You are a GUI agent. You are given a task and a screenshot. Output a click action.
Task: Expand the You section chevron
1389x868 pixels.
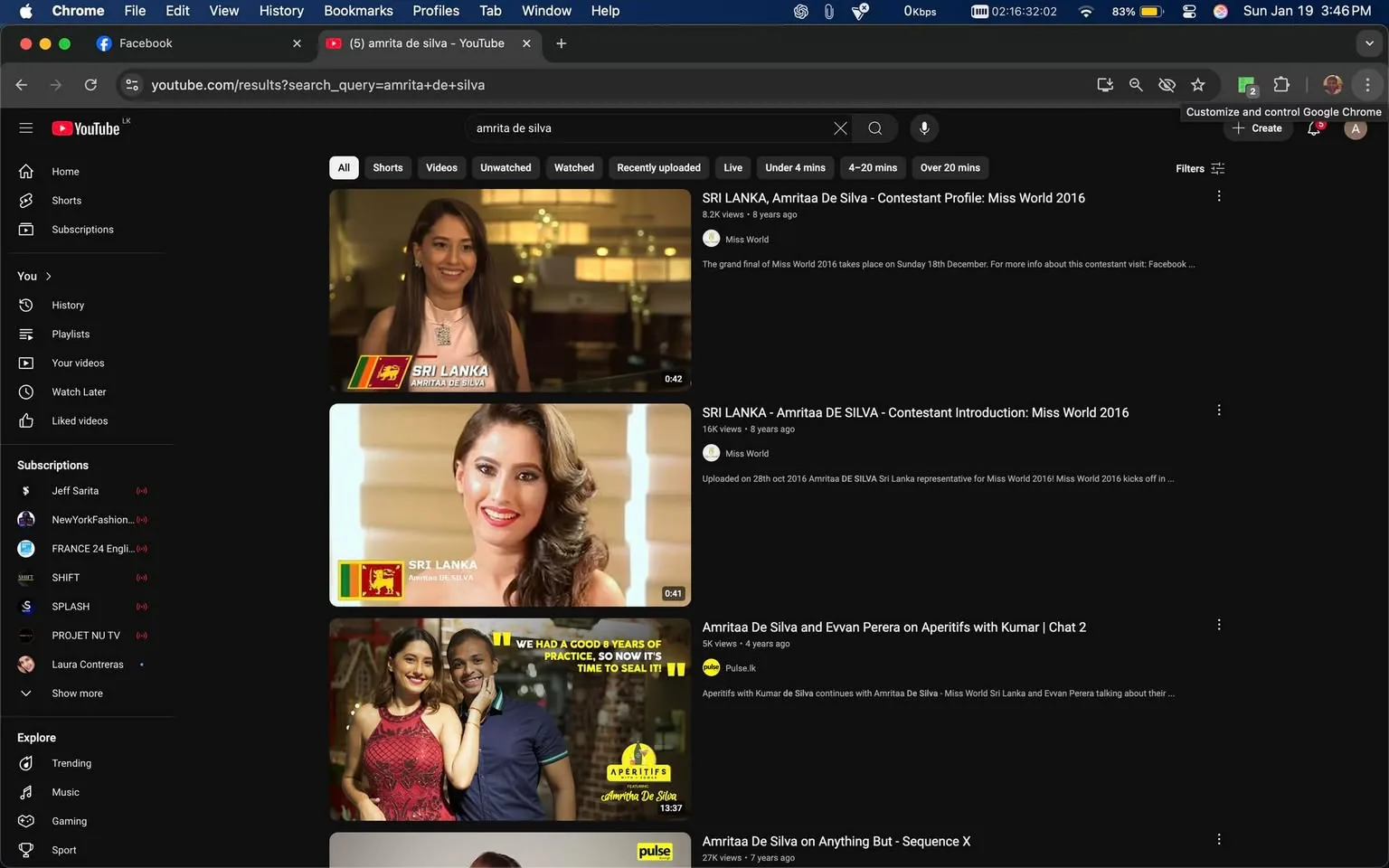47,276
